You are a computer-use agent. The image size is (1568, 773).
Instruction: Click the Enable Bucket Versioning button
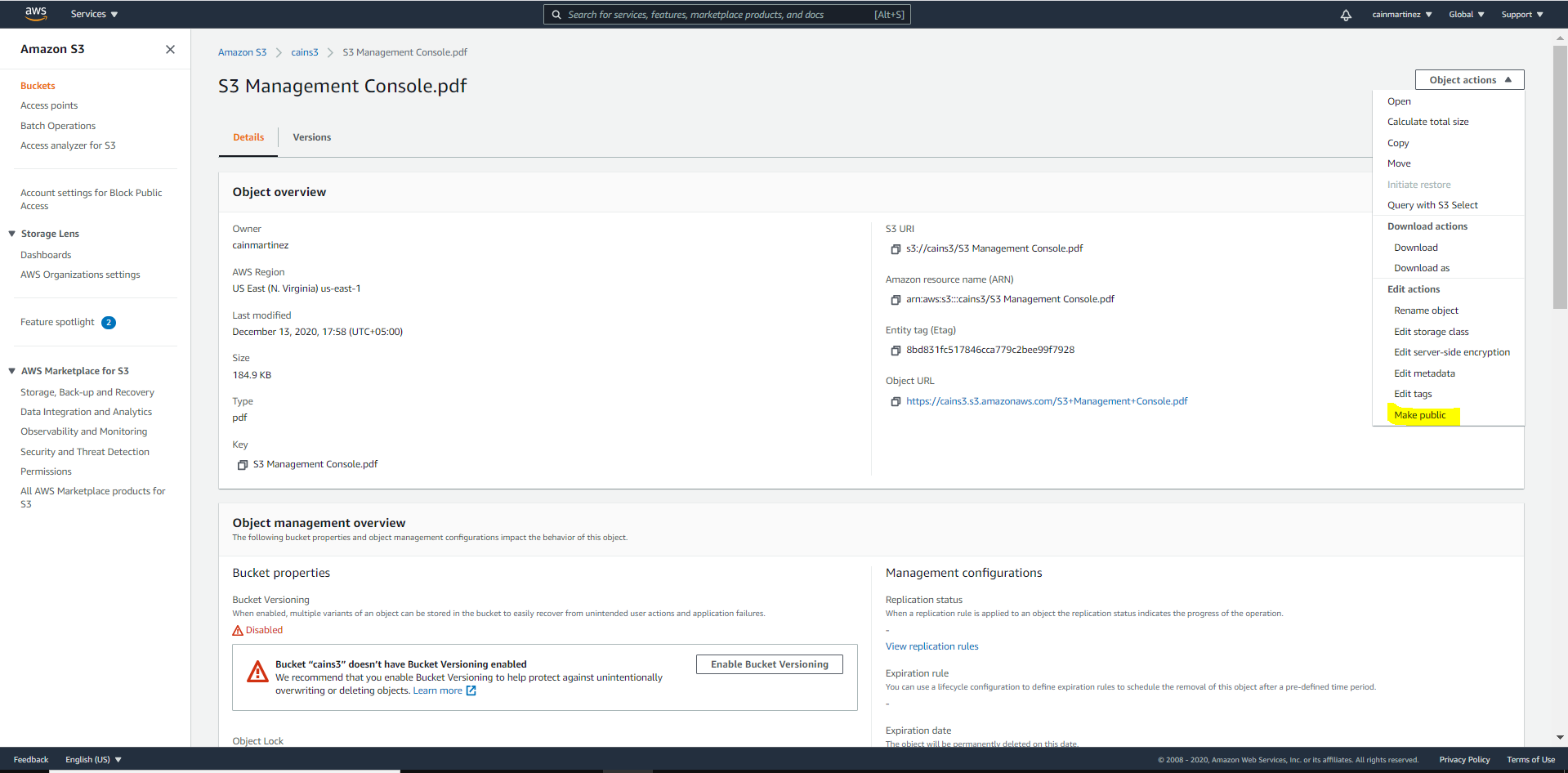click(x=769, y=664)
